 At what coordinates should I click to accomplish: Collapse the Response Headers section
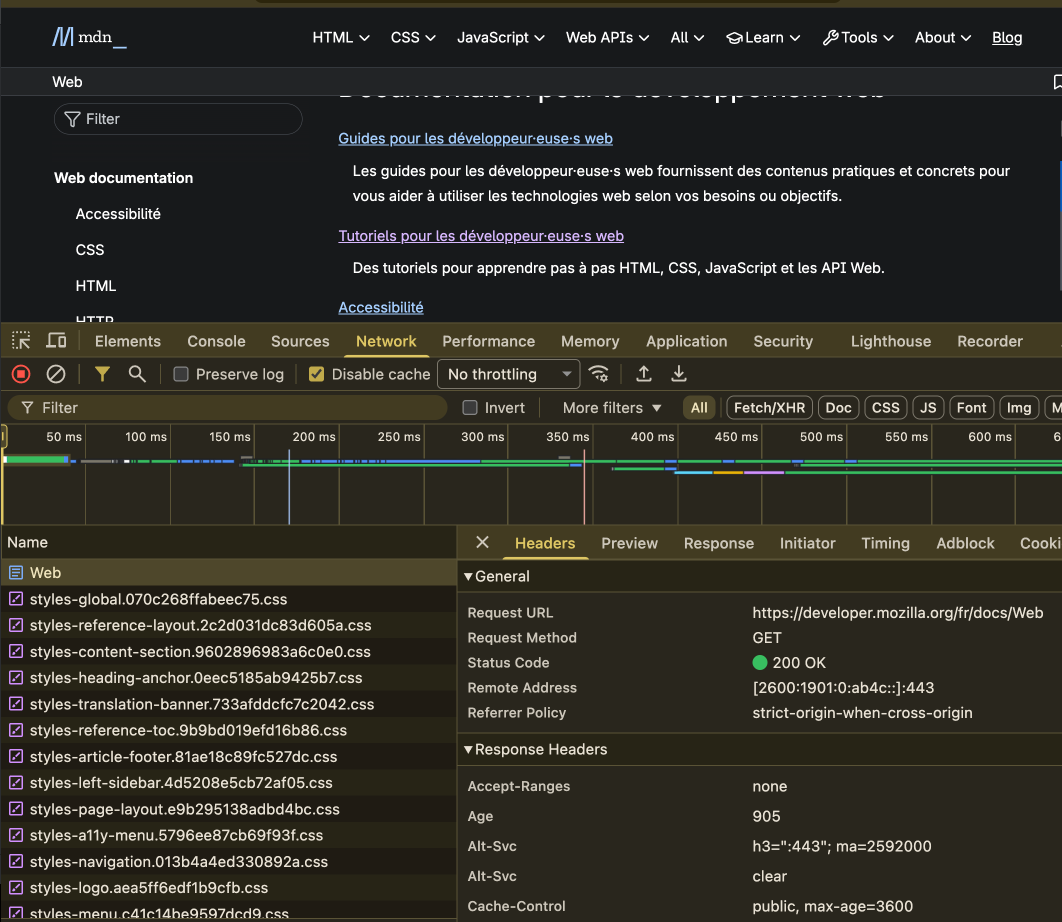467,749
